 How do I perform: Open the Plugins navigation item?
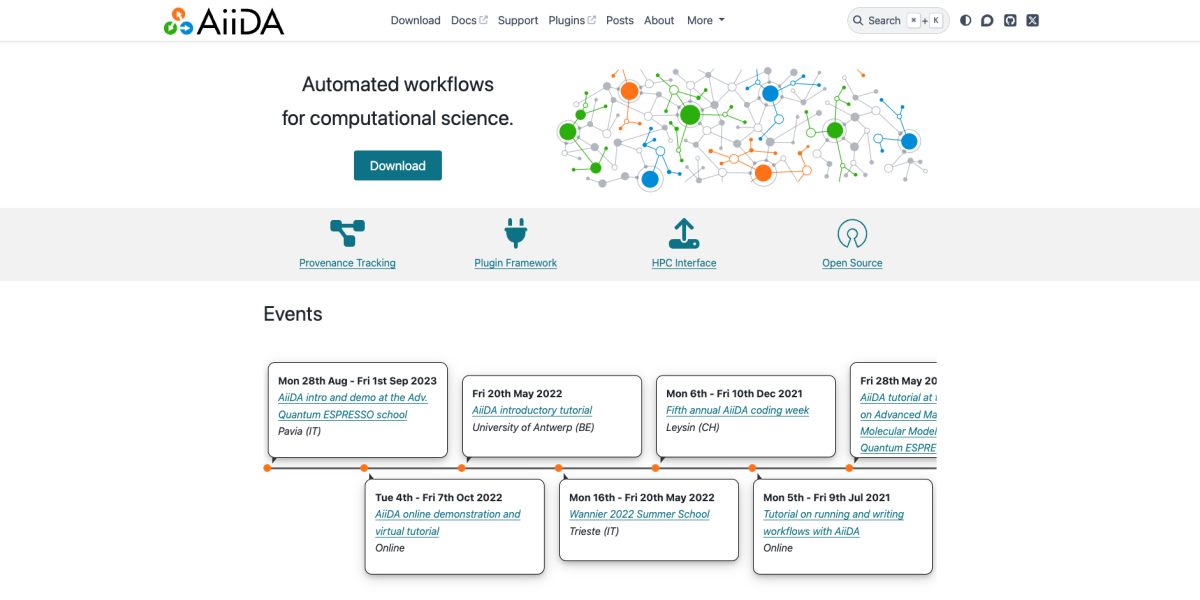point(571,20)
